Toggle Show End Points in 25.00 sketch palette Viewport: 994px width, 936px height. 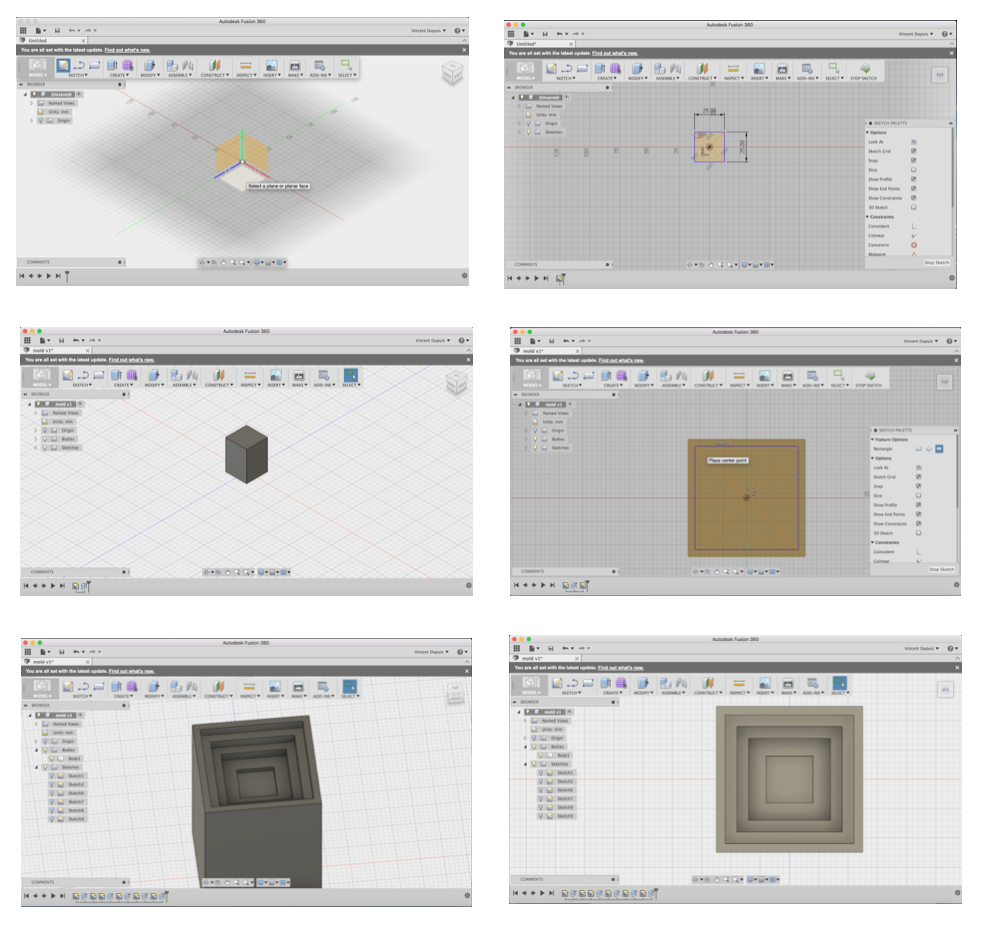coord(913,188)
